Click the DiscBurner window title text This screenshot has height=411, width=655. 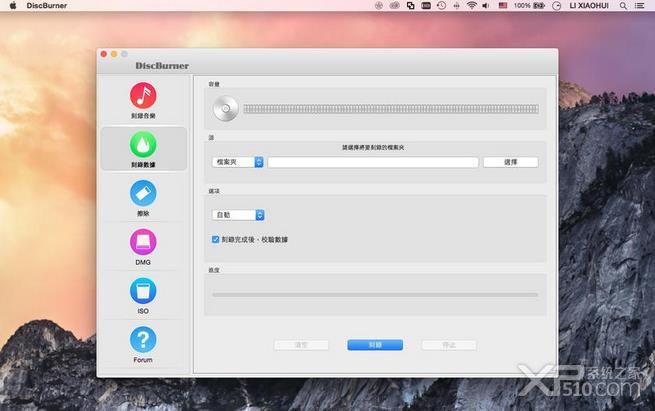[x=162, y=66]
